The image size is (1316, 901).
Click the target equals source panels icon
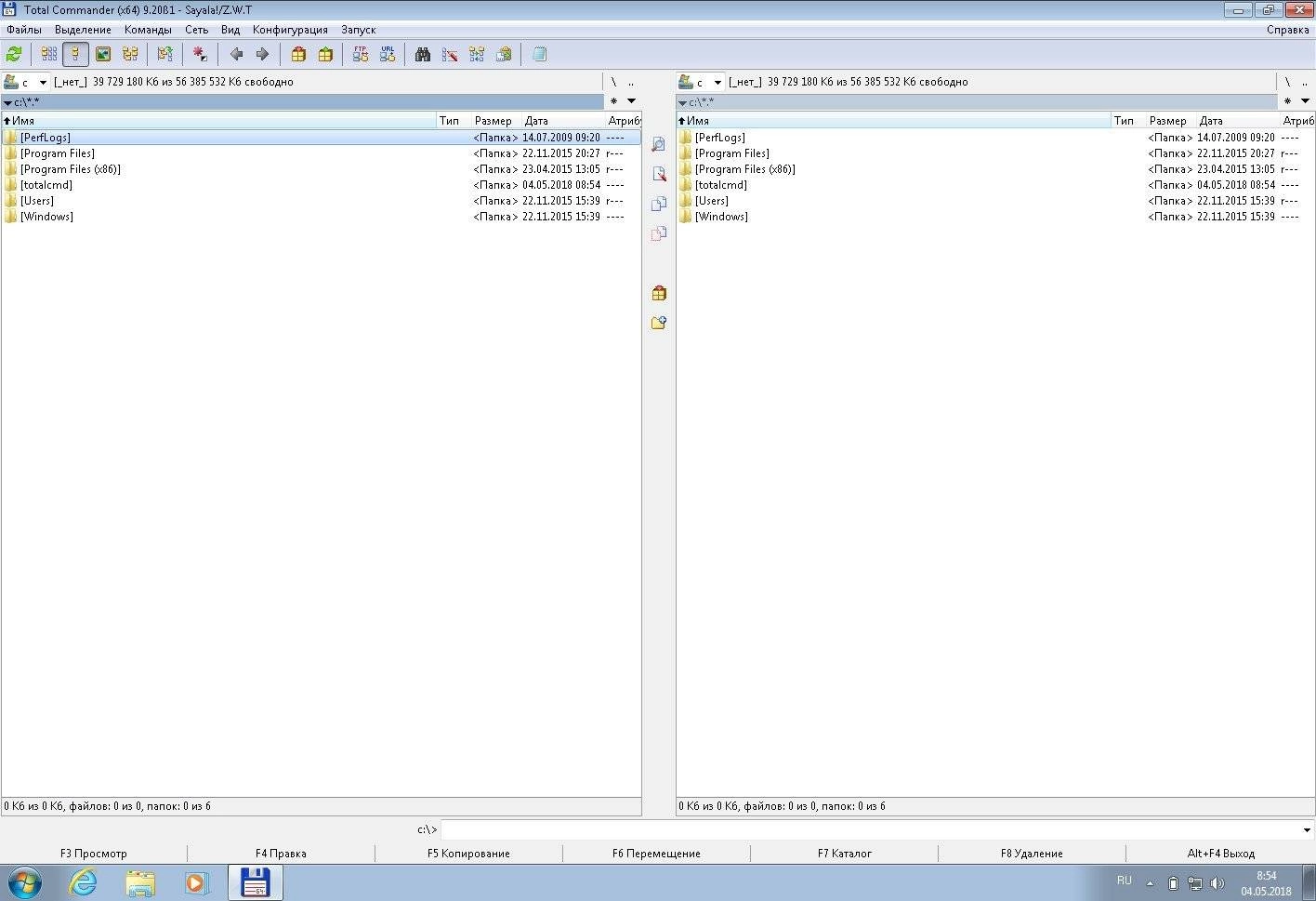tap(164, 54)
